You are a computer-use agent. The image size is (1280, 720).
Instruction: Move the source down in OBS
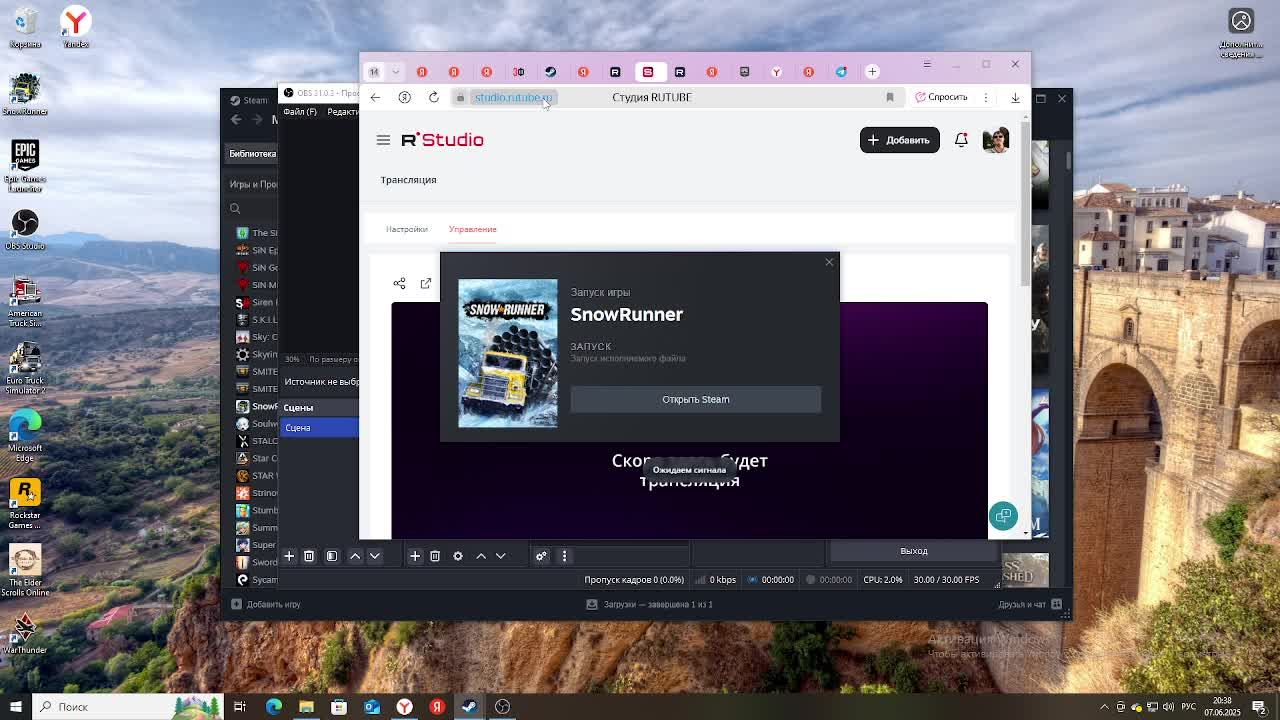[x=501, y=556]
